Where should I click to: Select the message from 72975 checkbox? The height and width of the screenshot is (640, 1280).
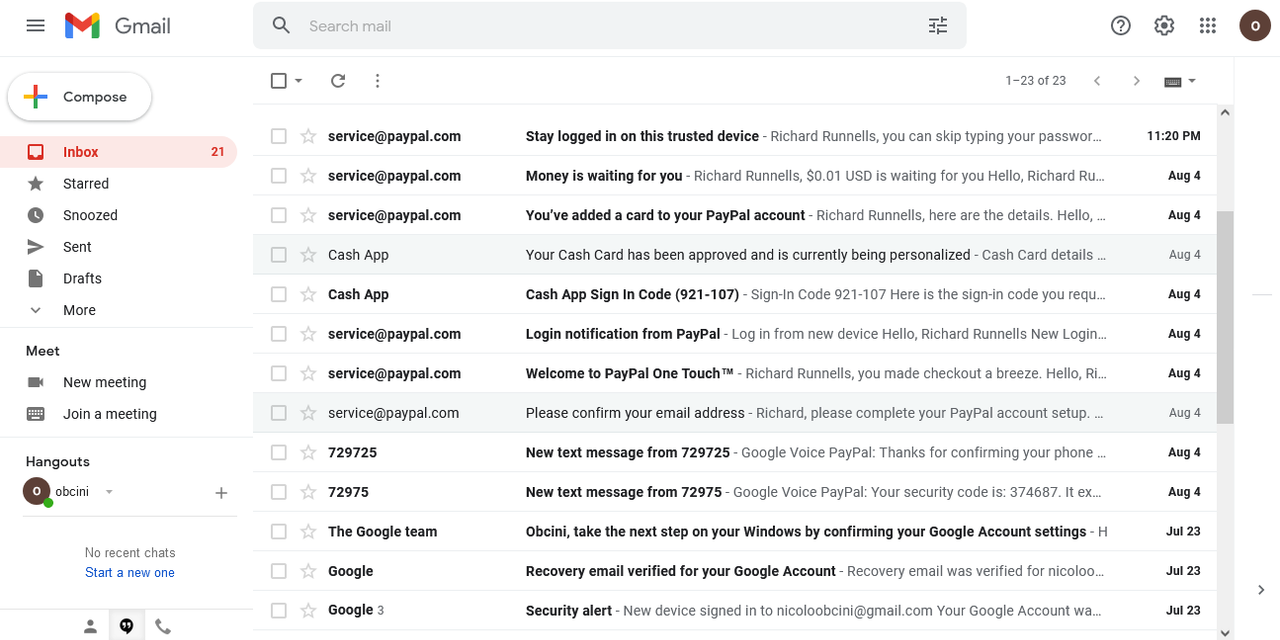279,492
